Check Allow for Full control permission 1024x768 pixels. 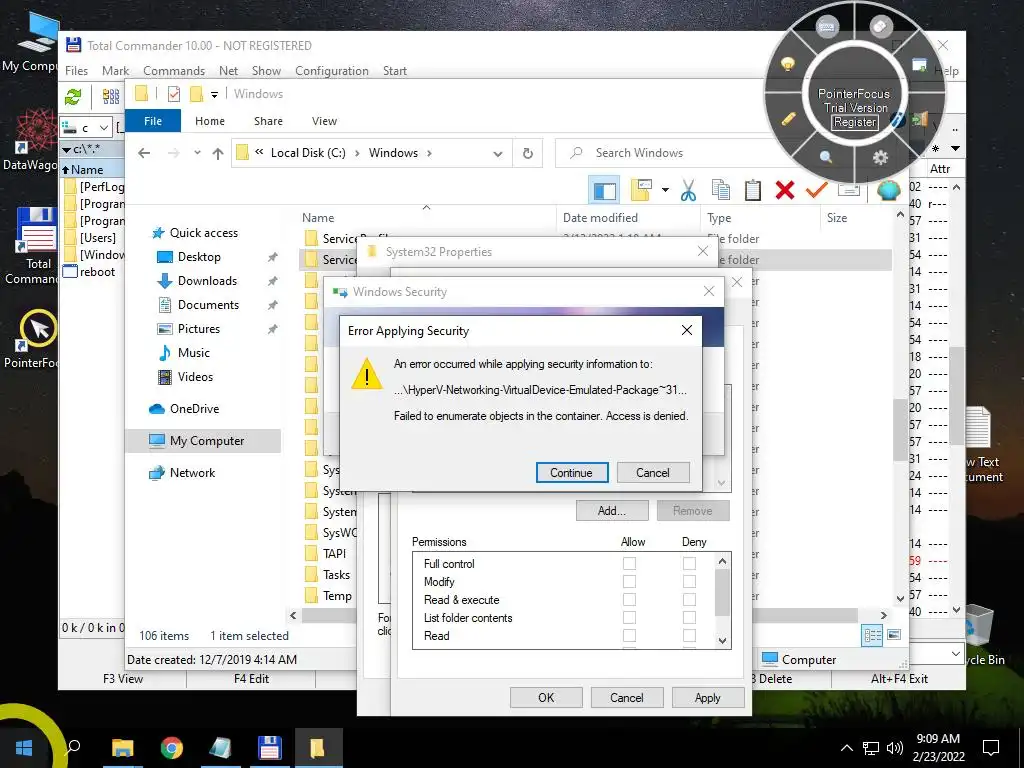pos(629,564)
